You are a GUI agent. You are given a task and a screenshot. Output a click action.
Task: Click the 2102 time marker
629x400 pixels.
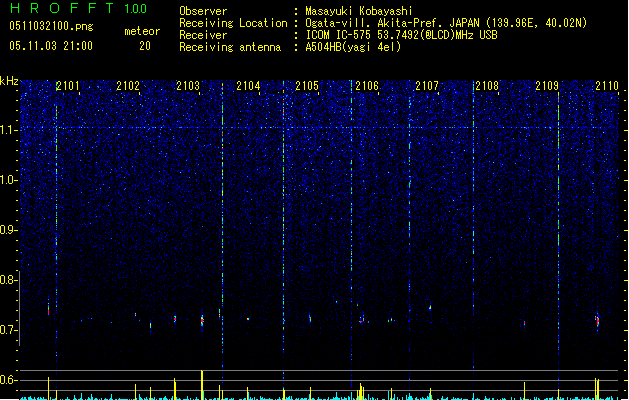tap(128, 86)
